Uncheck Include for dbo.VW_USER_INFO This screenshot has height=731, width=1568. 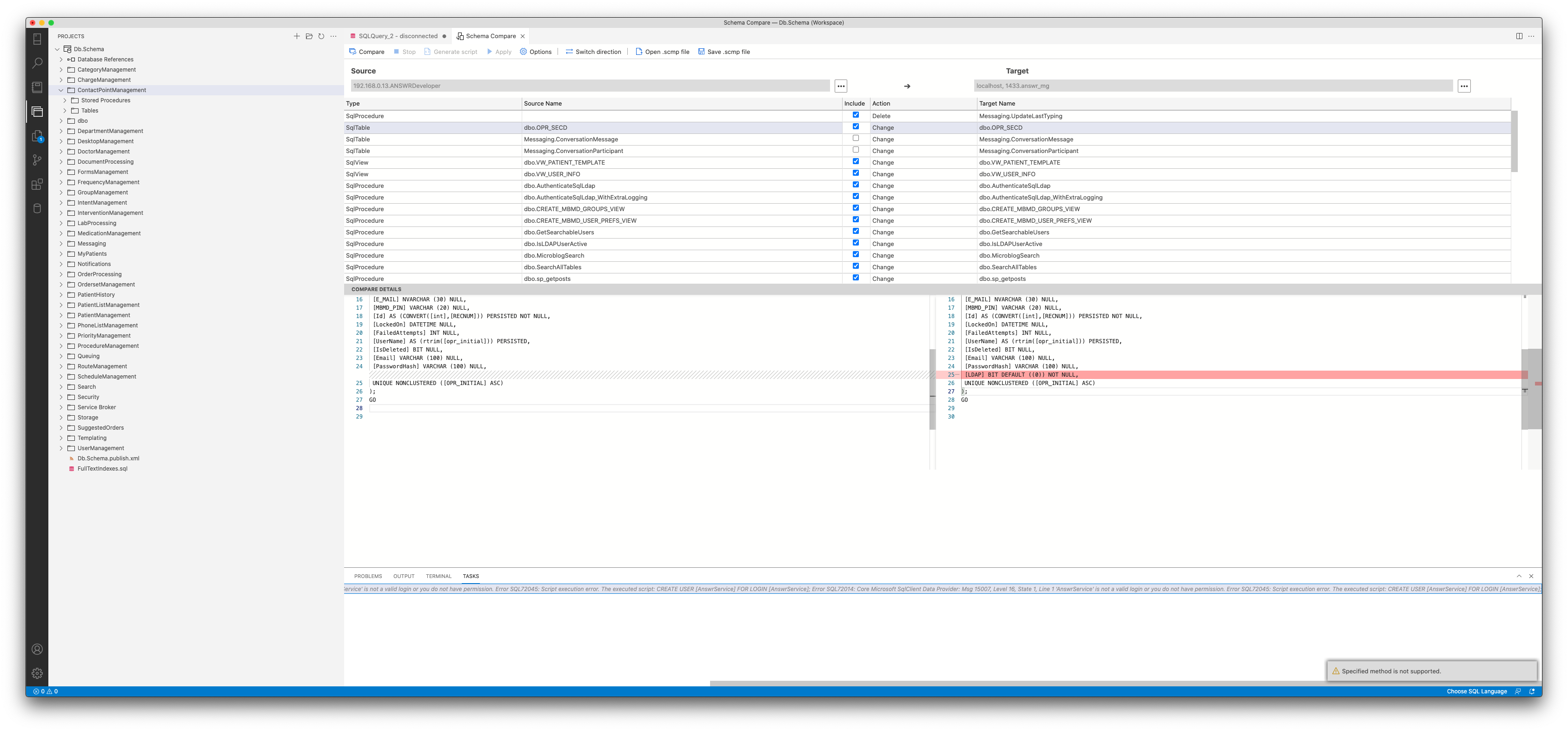tap(856, 173)
